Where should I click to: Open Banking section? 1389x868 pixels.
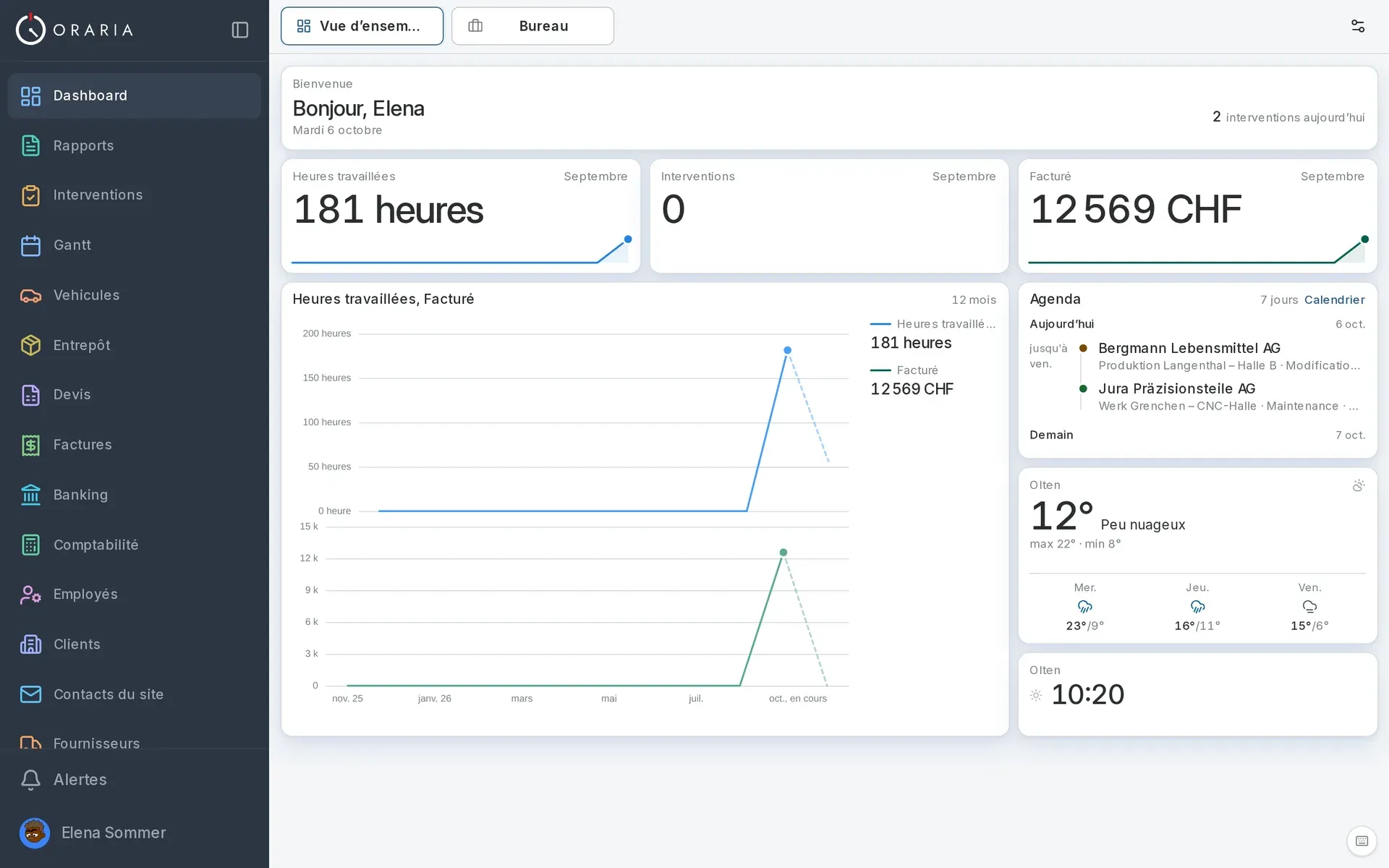point(135,495)
